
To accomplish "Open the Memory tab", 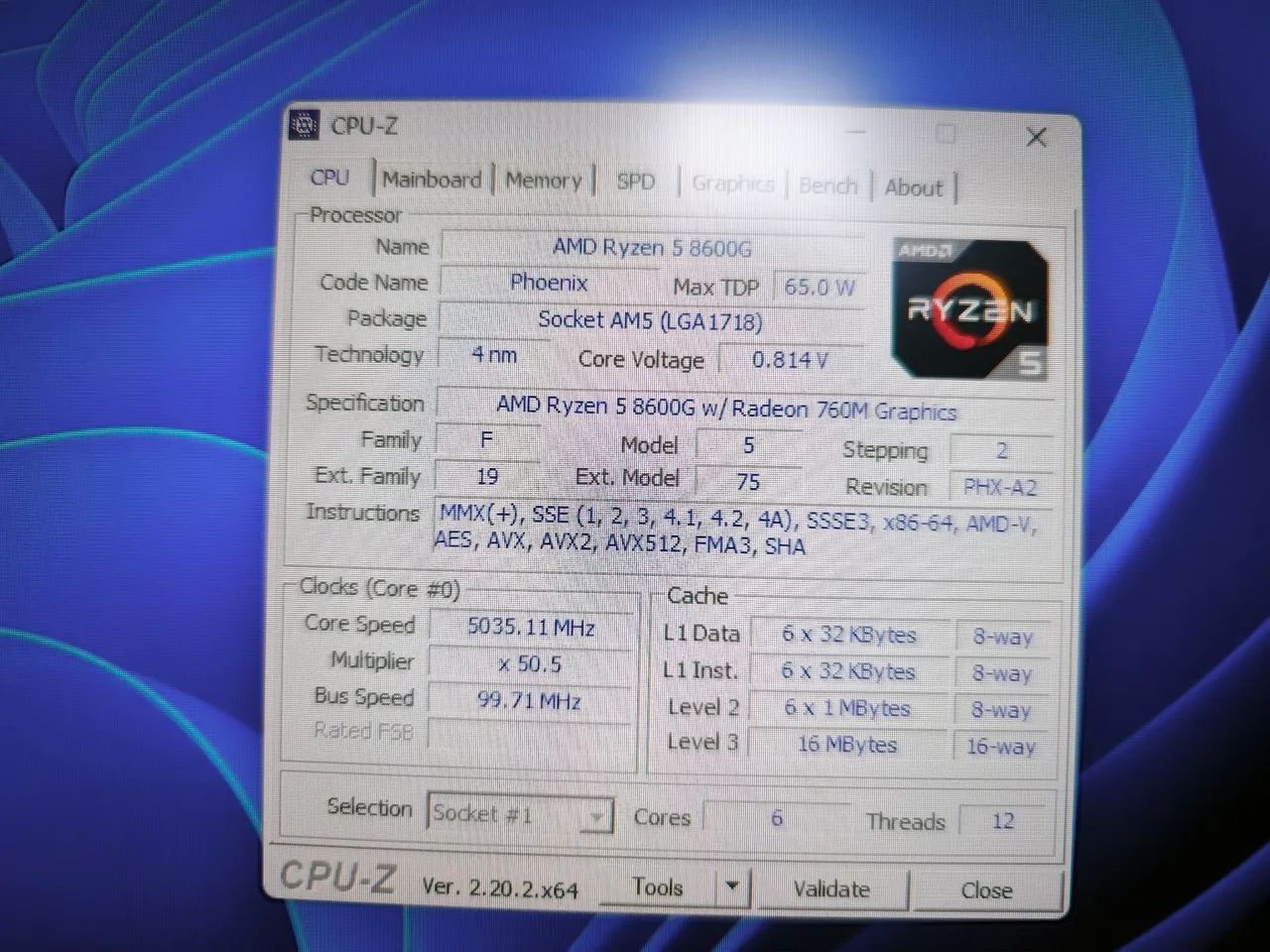I will [x=543, y=180].
